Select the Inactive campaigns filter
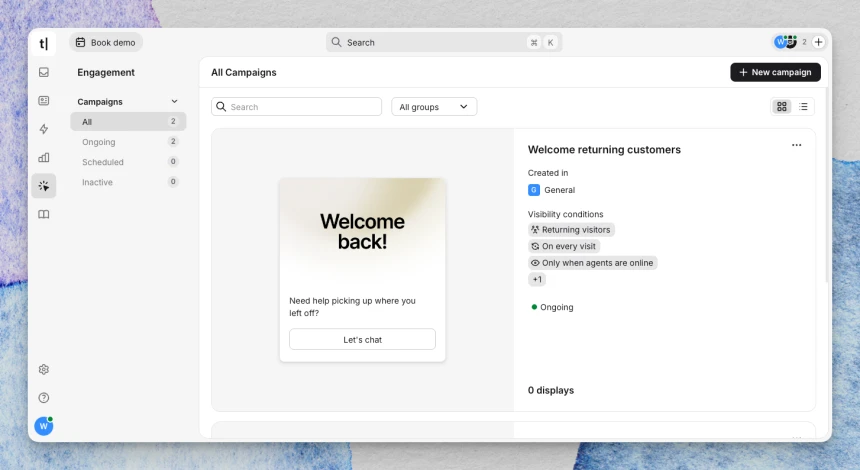The width and height of the screenshot is (860, 470). pos(128,182)
